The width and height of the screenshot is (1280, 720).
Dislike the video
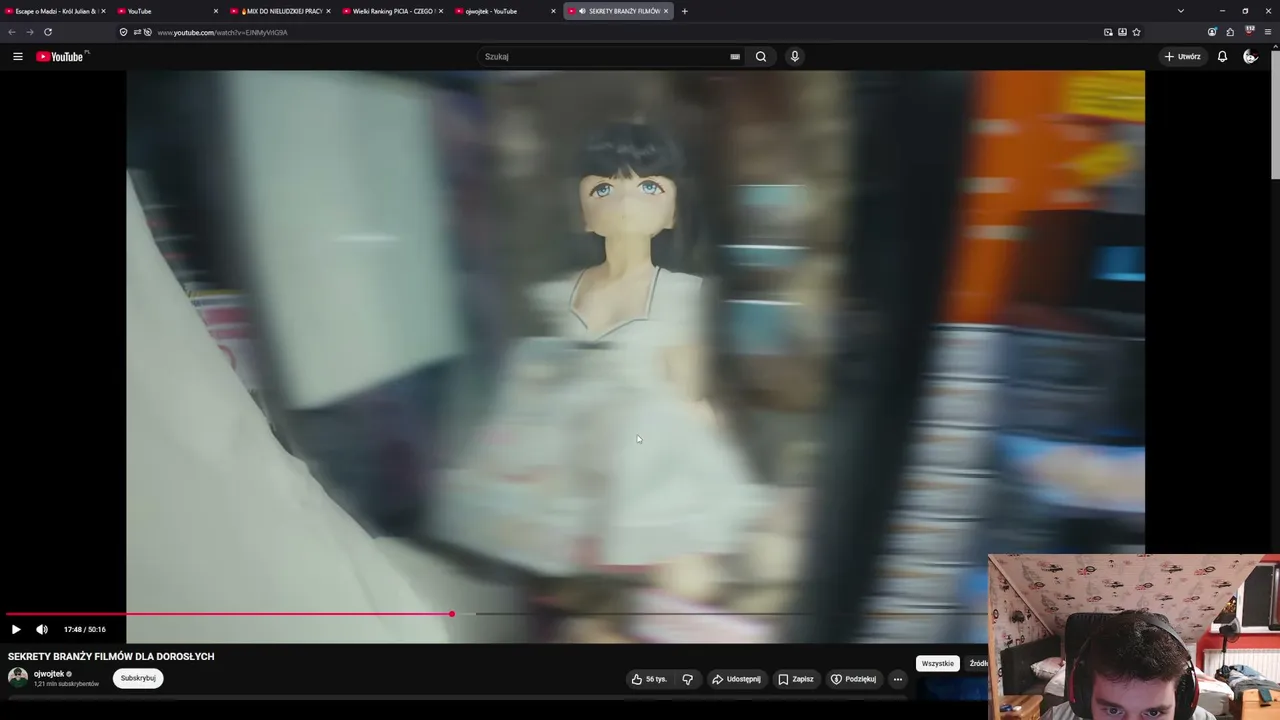coord(688,679)
